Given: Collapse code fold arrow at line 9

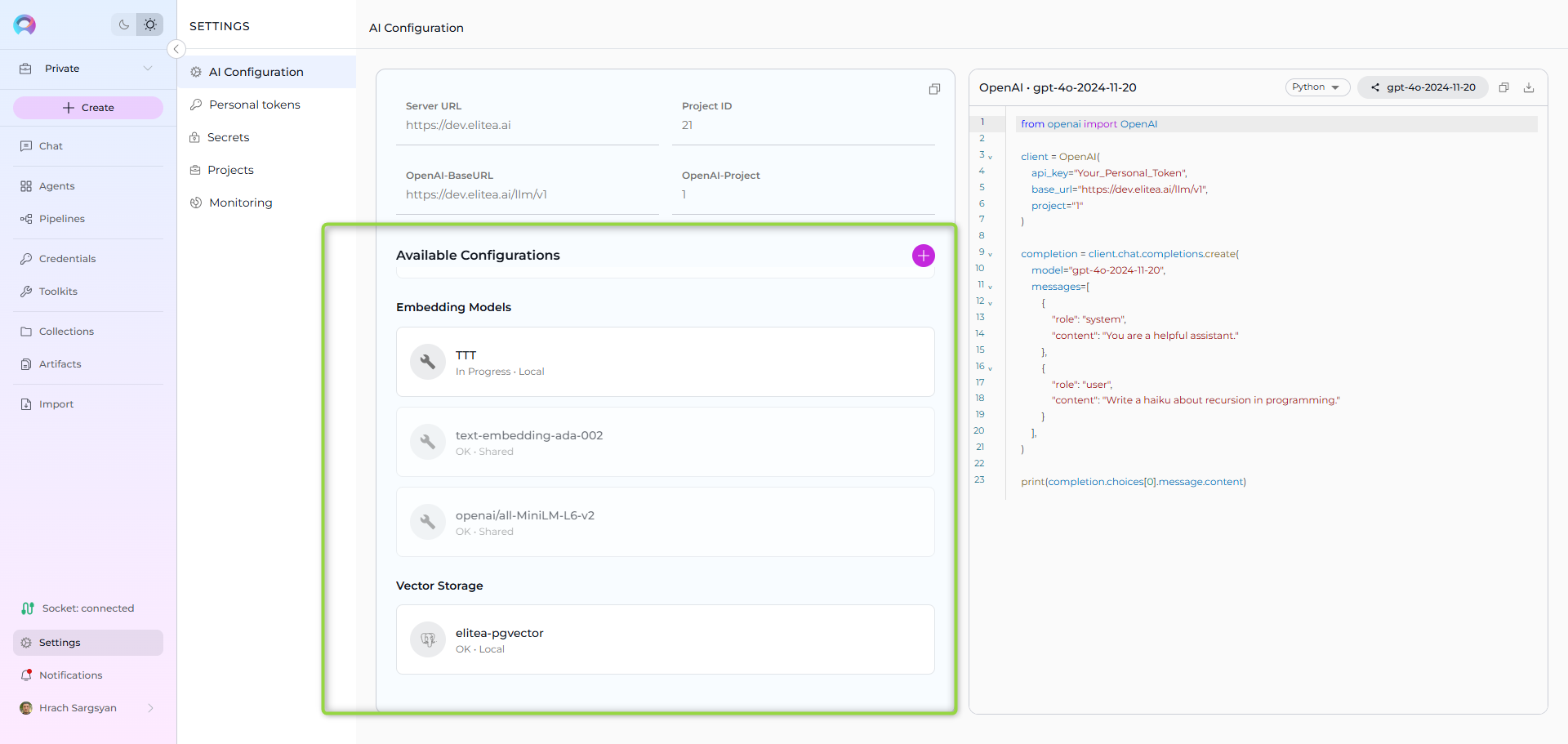Looking at the screenshot, I should click(991, 254).
